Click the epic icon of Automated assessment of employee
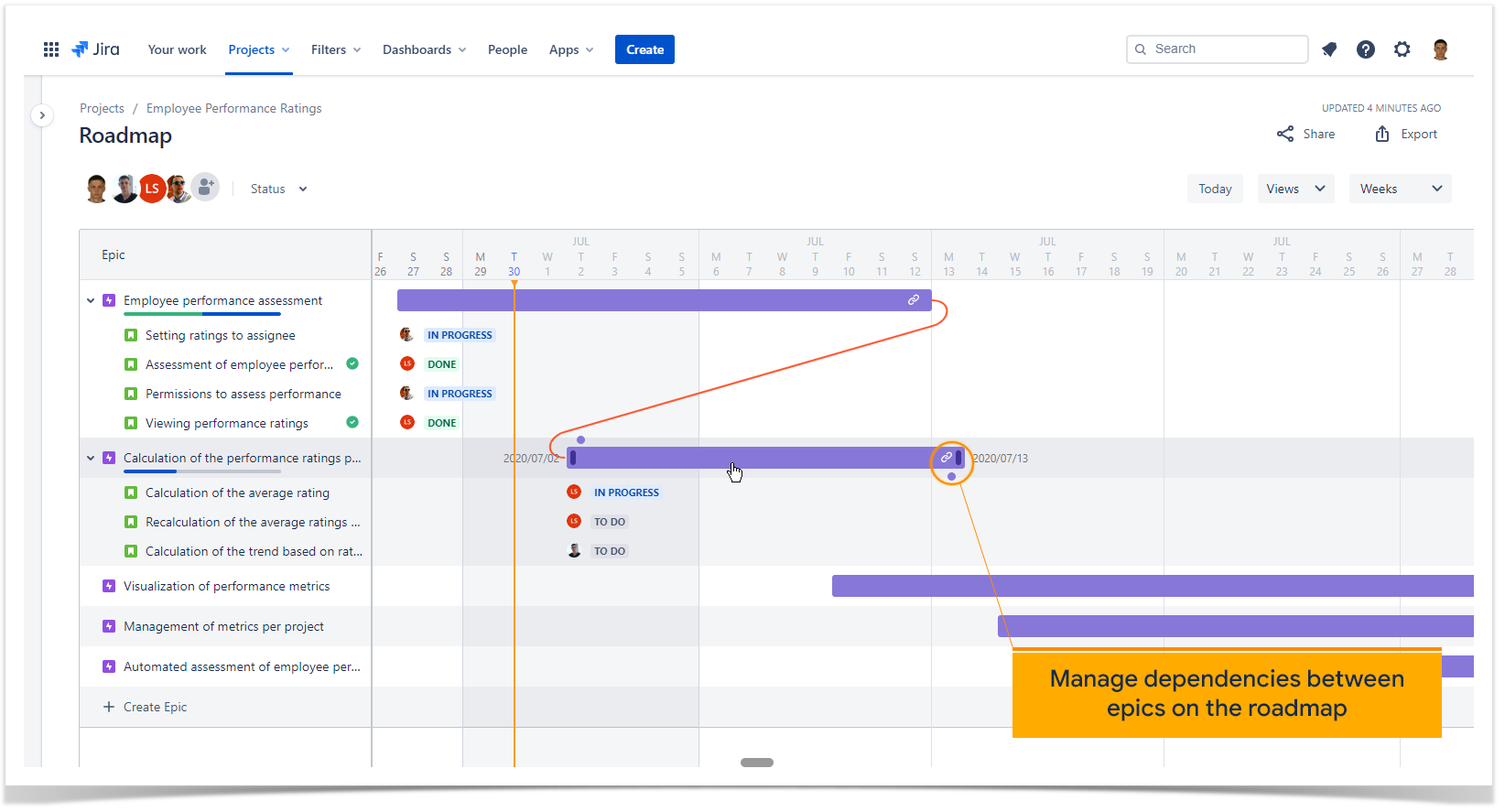The height and width of the screenshot is (812, 1505). pos(109,666)
